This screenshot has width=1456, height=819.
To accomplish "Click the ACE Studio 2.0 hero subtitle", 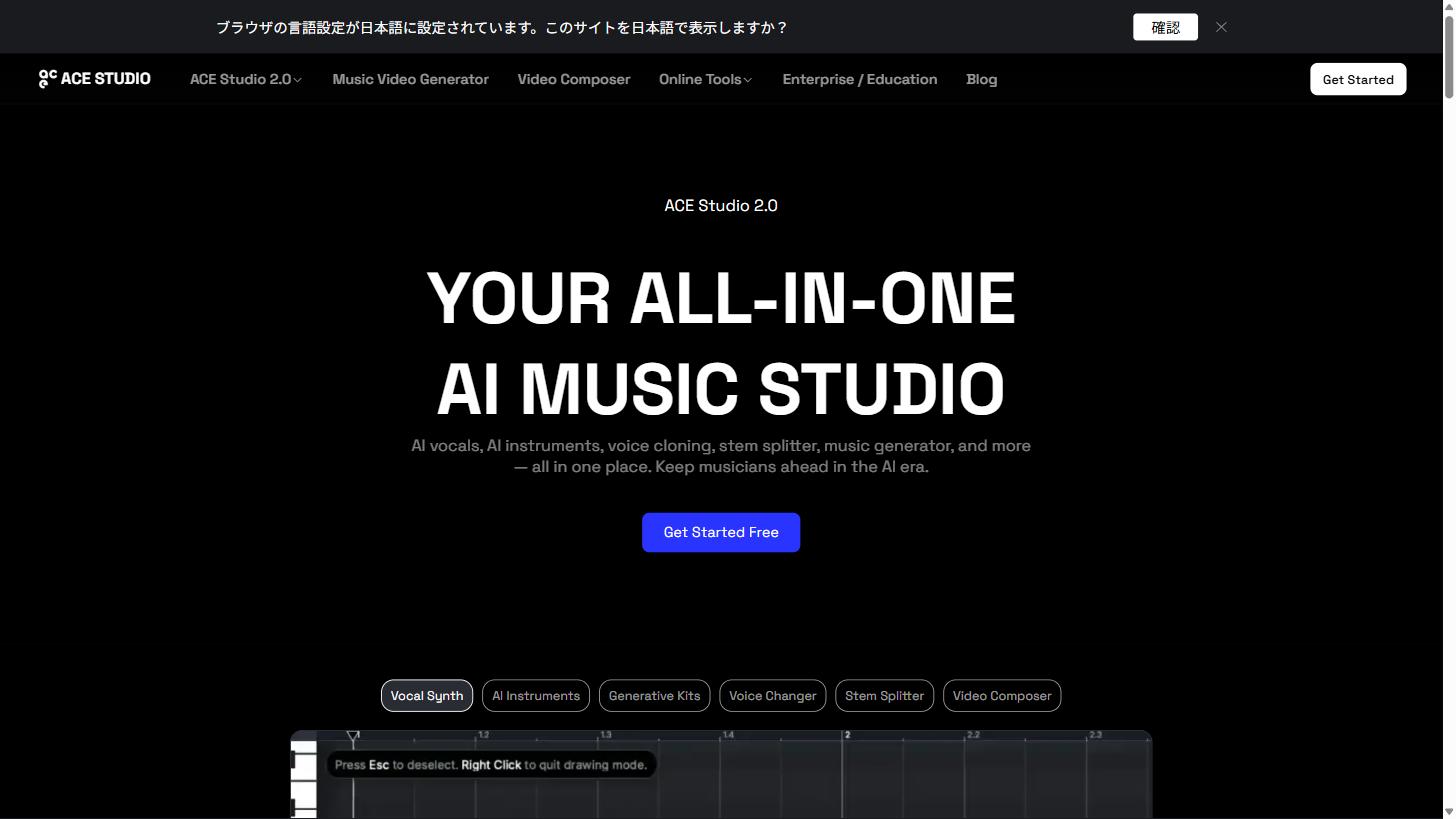I will tap(721, 205).
